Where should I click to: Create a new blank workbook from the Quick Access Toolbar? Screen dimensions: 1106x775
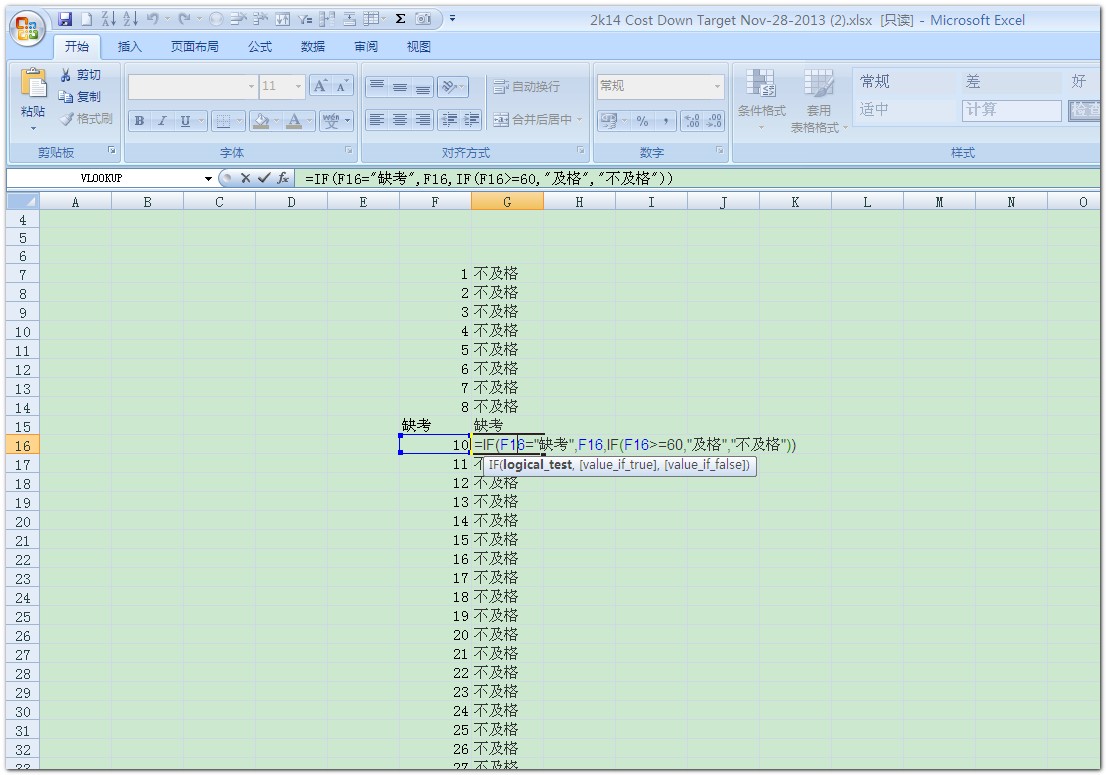click(x=86, y=19)
